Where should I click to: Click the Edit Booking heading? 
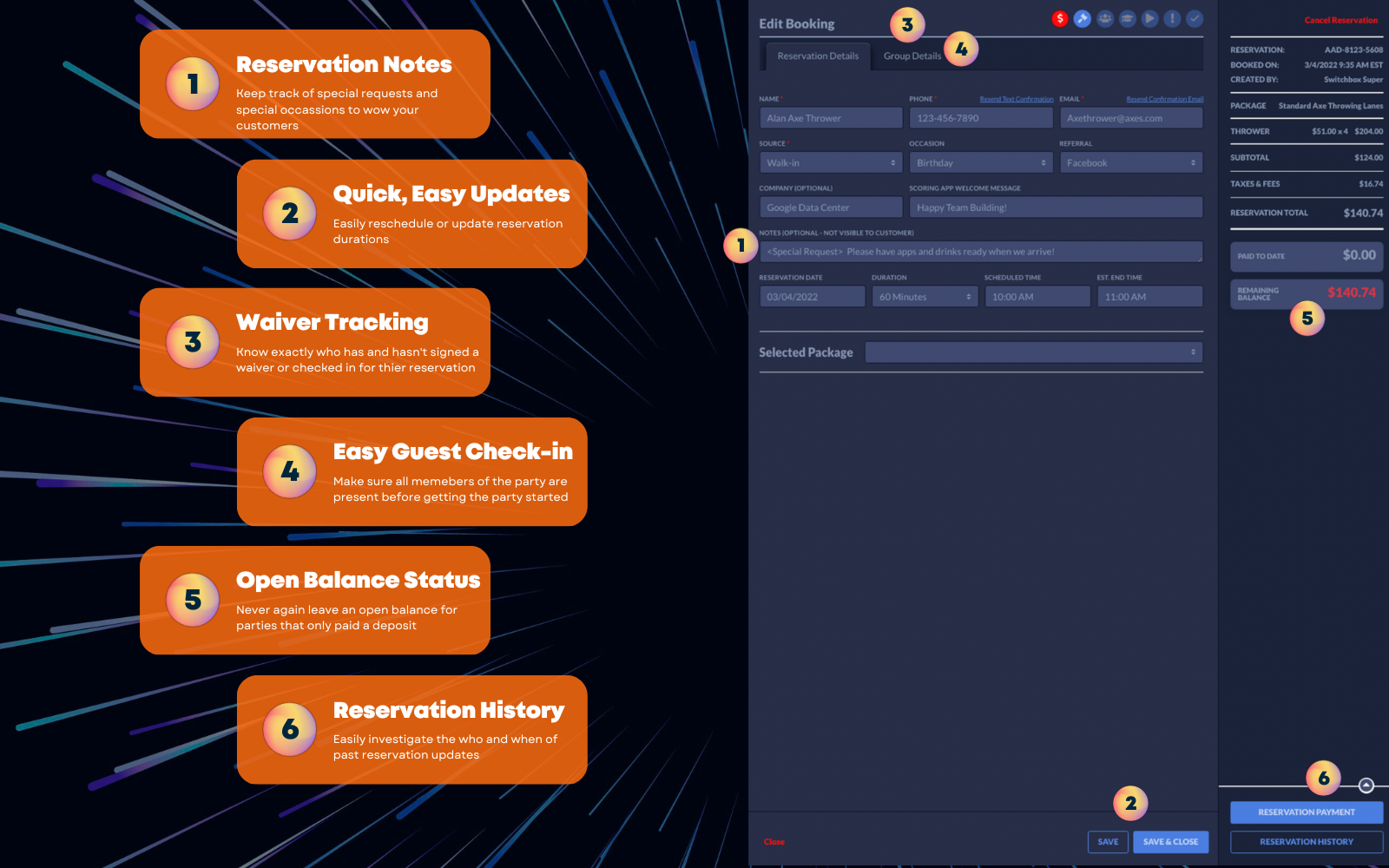tap(797, 24)
